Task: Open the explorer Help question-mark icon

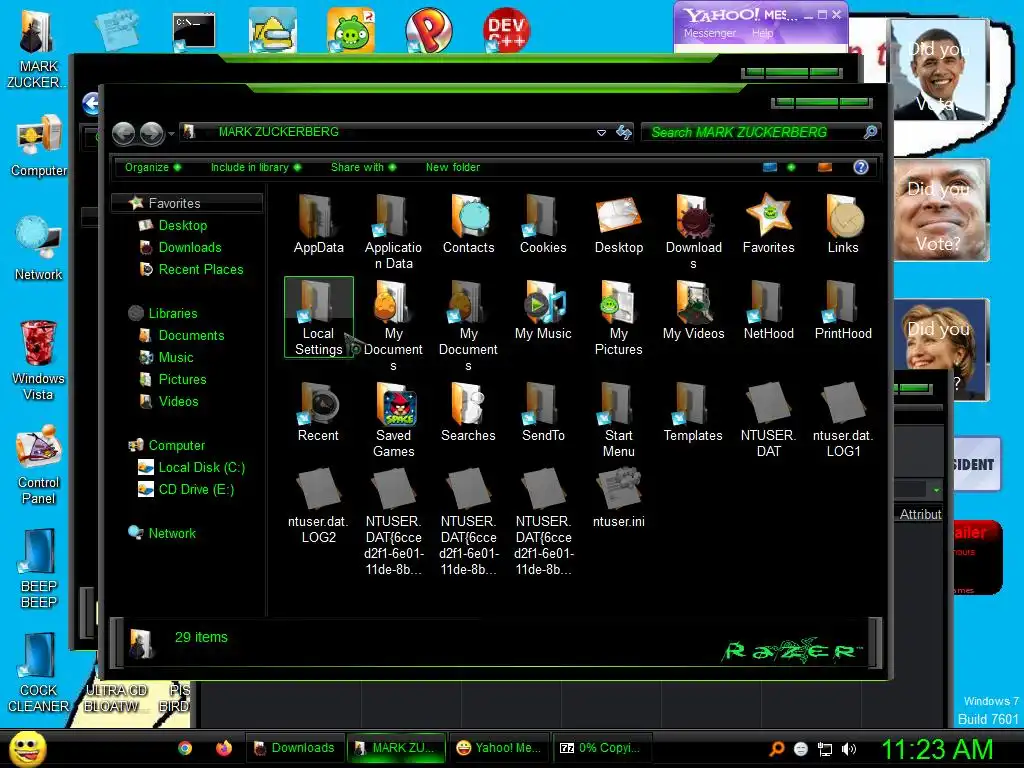Action: (x=861, y=167)
